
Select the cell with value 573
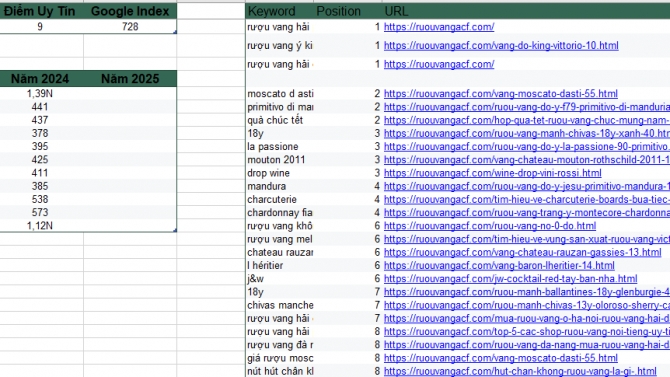(40, 213)
